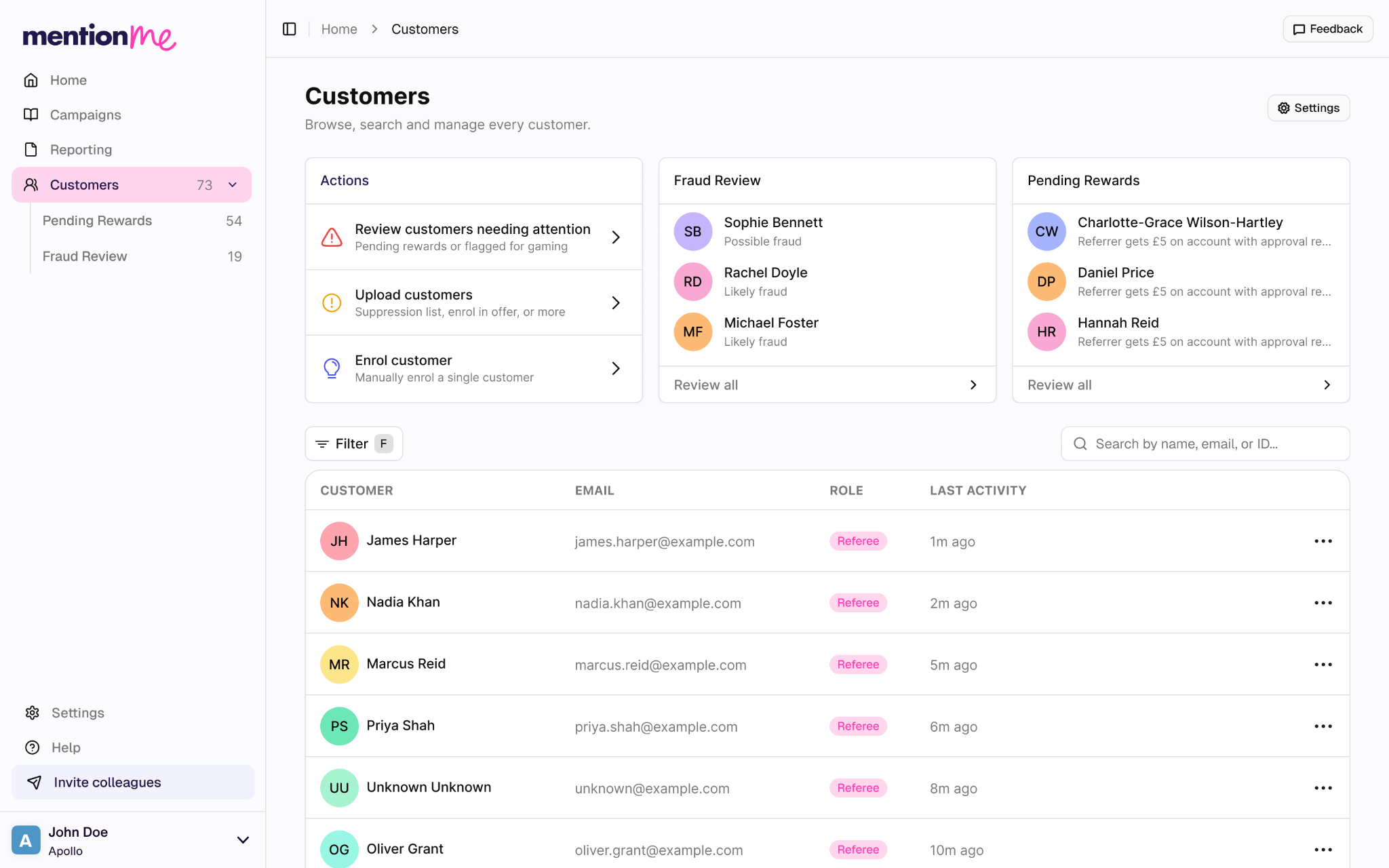Click Review all under Fraud Review
Screen dimensions: 1389x868
827,384
